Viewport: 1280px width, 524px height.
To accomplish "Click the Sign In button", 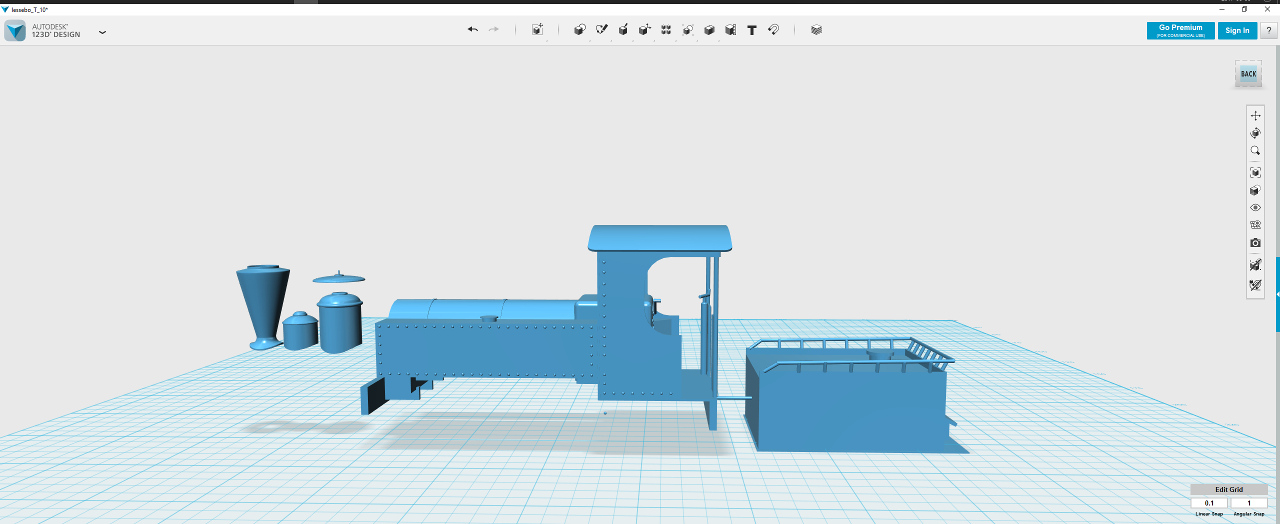I will [x=1237, y=30].
